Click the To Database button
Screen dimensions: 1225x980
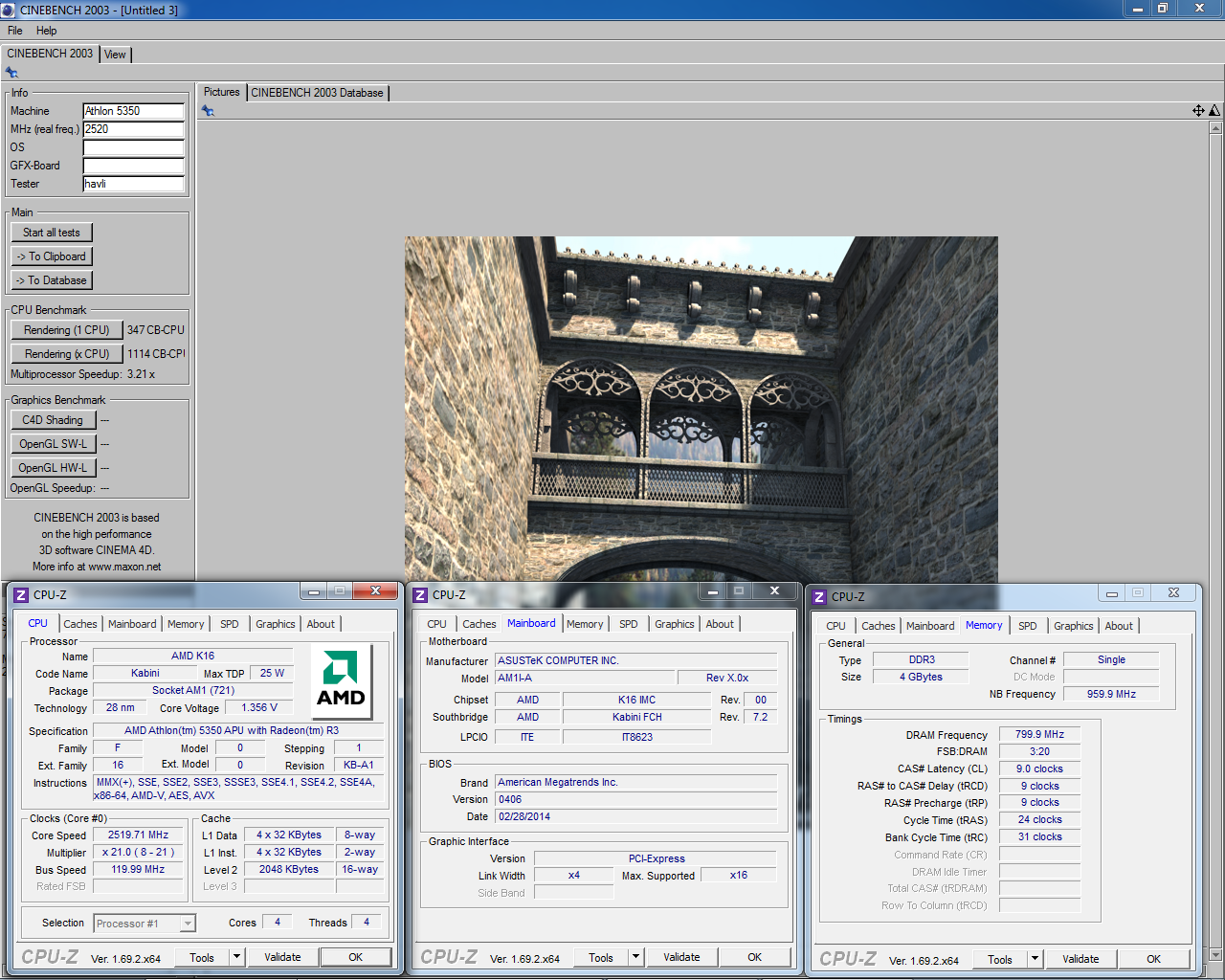click(52, 280)
